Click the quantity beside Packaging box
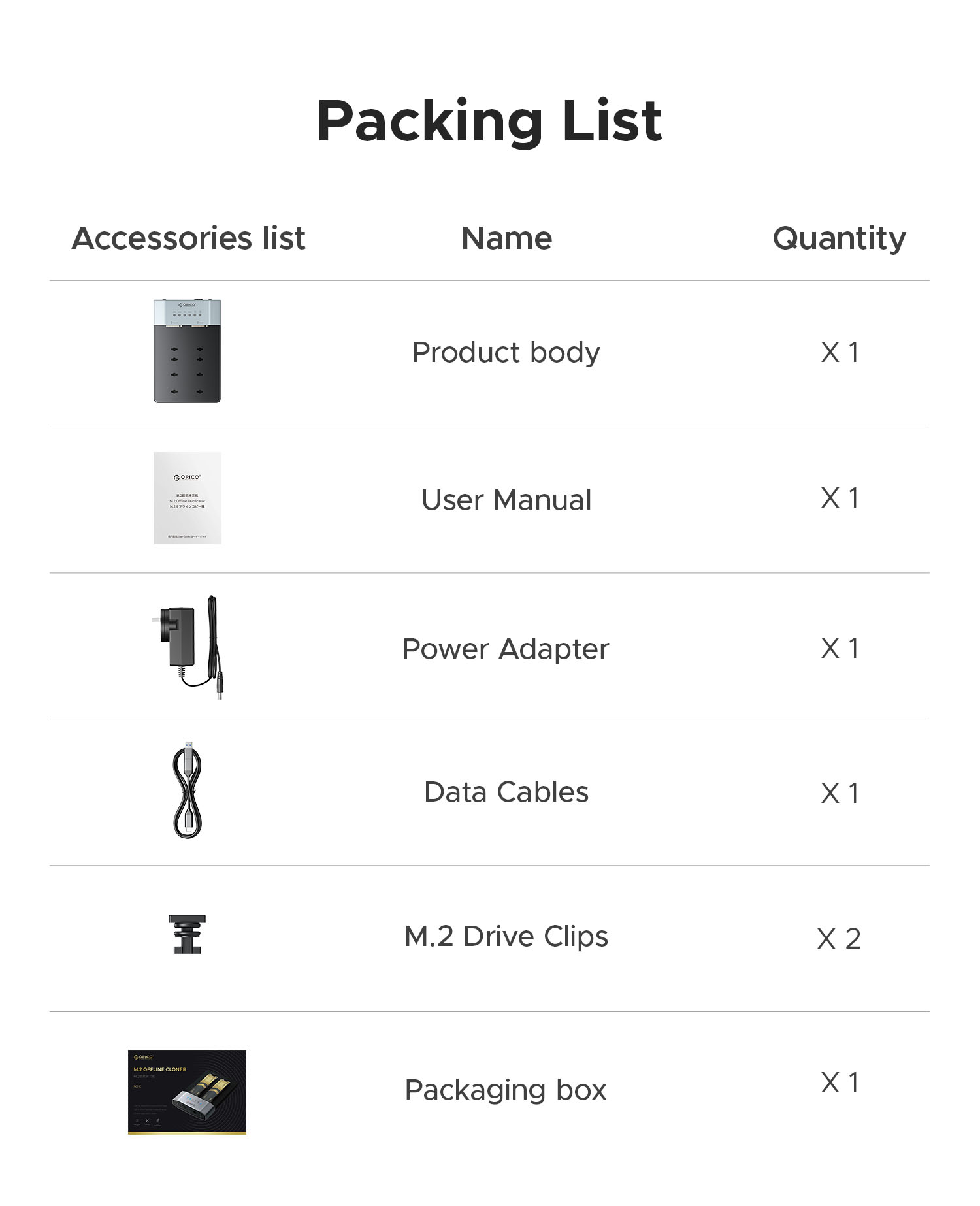The width and height of the screenshot is (980, 1206). tap(840, 1083)
